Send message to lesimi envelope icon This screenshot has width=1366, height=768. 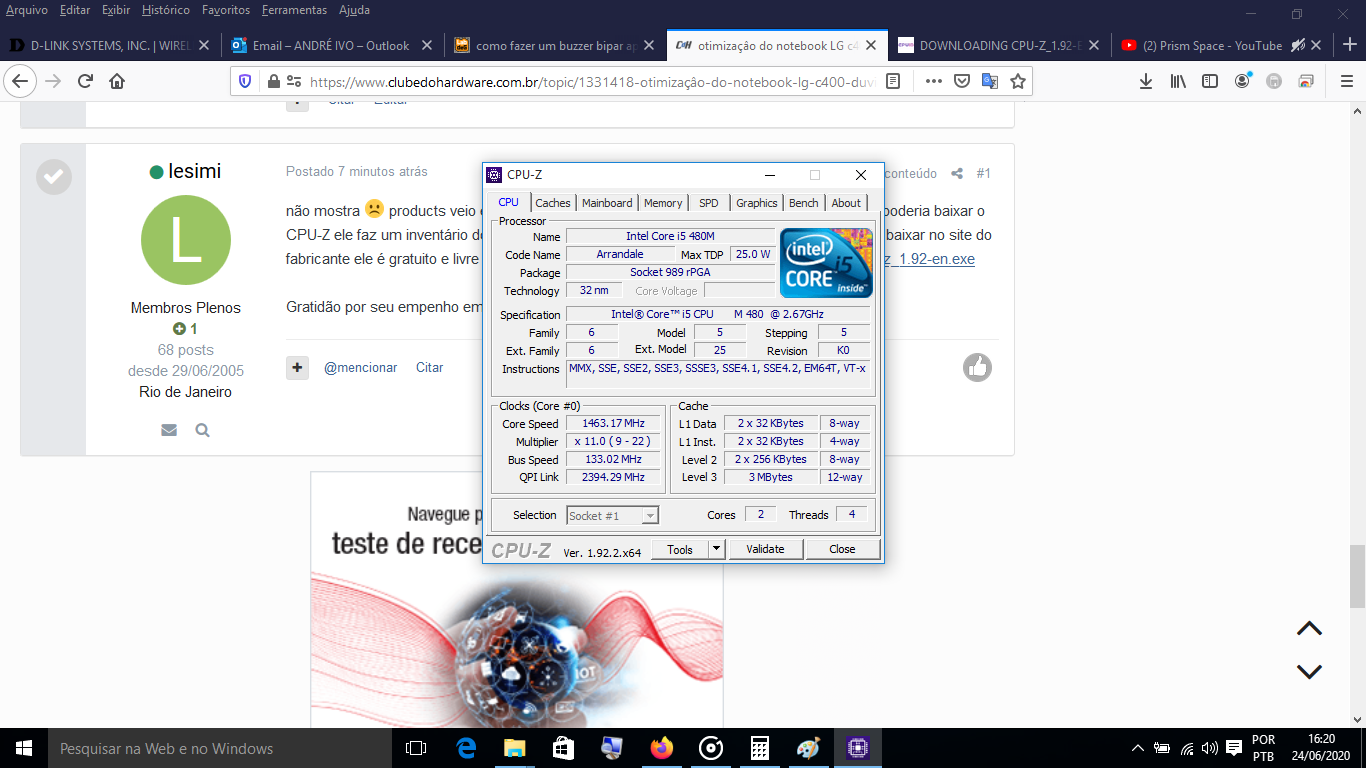(x=169, y=430)
